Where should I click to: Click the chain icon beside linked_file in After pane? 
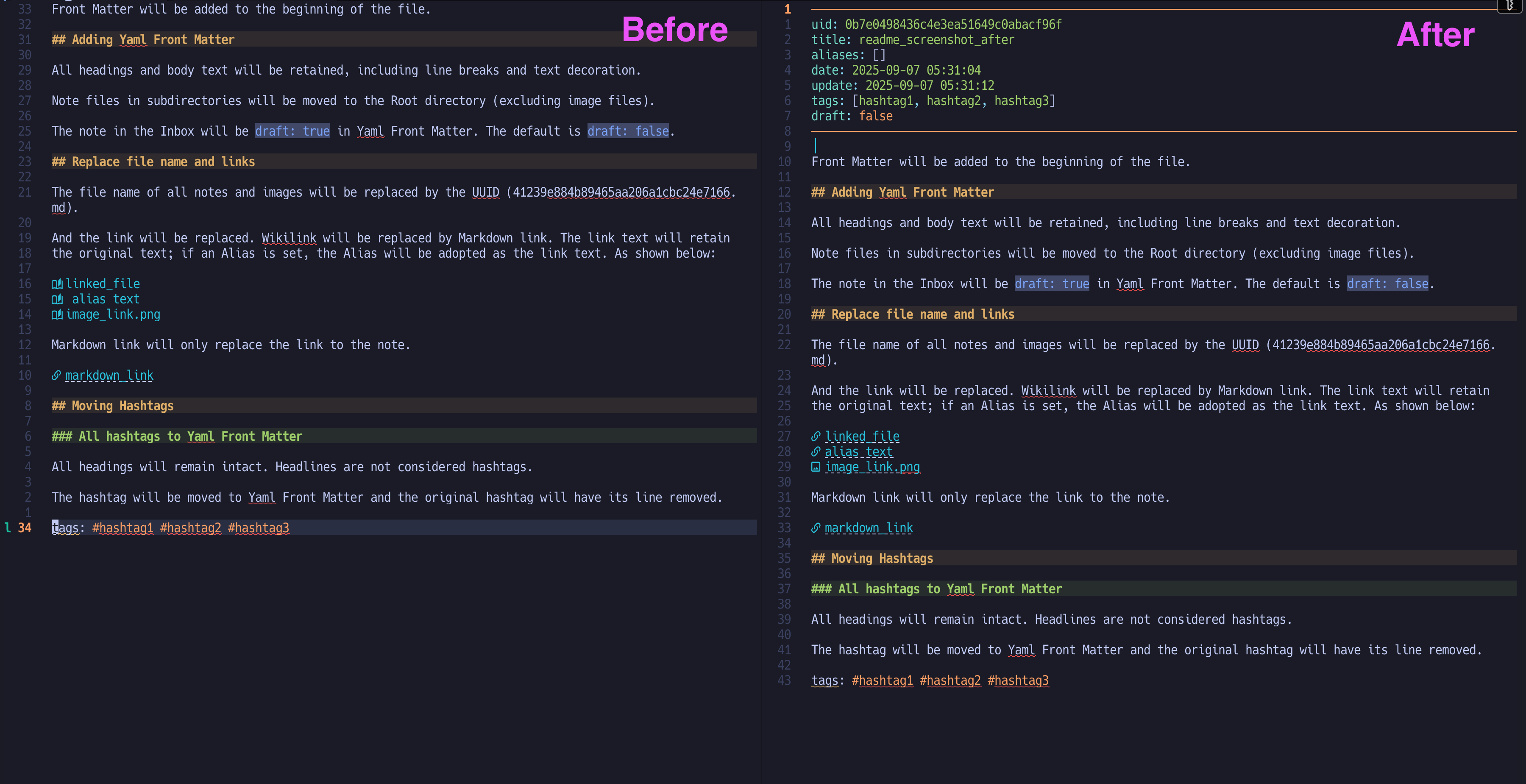[x=816, y=436]
